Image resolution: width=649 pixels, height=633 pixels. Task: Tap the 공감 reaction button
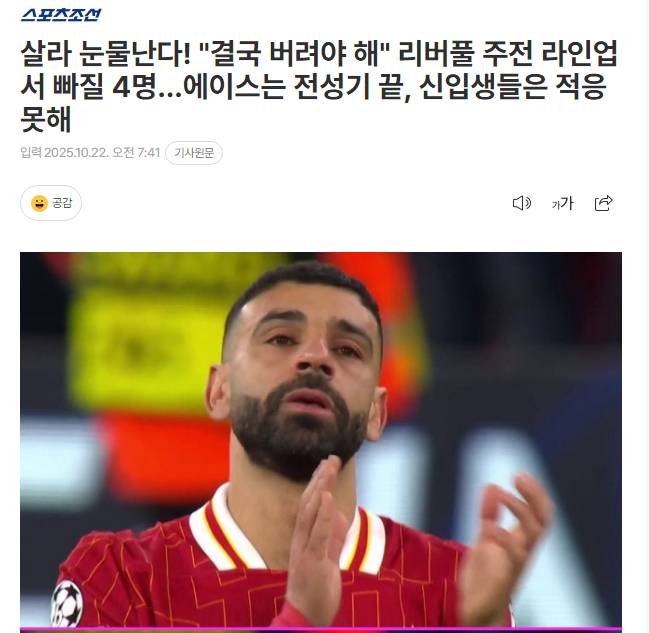point(50,203)
